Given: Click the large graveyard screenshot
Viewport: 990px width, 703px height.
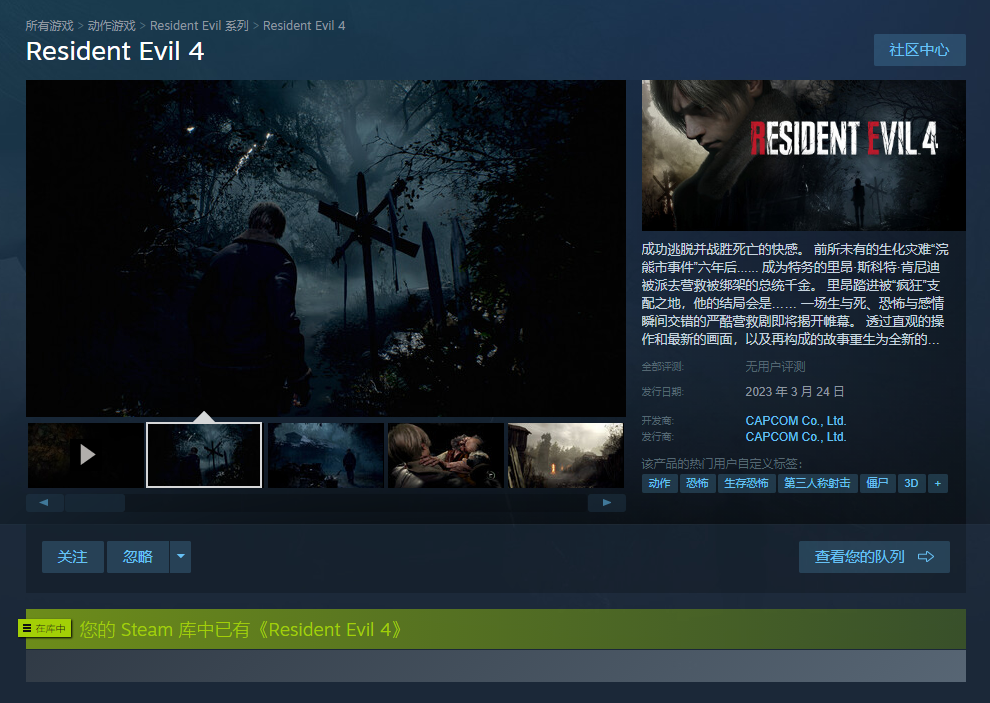Looking at the screenshot, I should pyautogui.click(x=326, y=248).
